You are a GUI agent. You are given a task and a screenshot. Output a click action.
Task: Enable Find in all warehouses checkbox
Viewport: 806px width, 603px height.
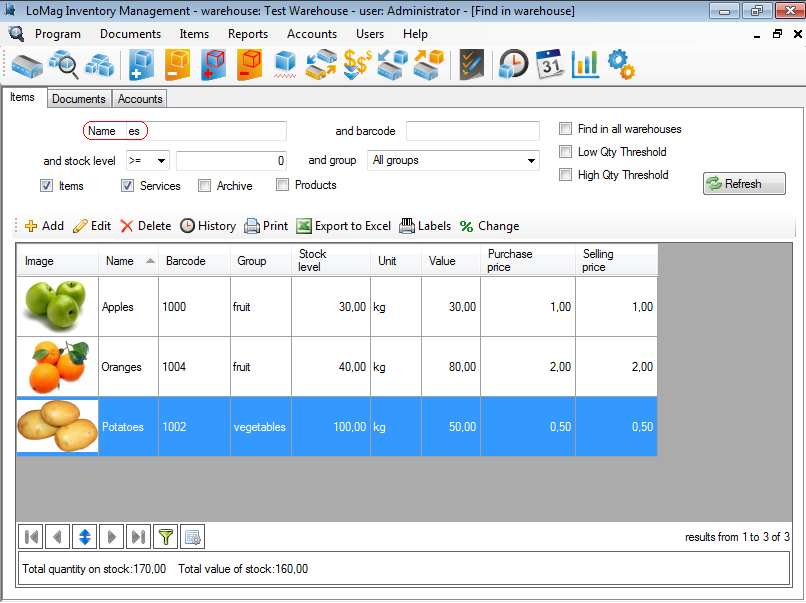click(x=566, y=129)
